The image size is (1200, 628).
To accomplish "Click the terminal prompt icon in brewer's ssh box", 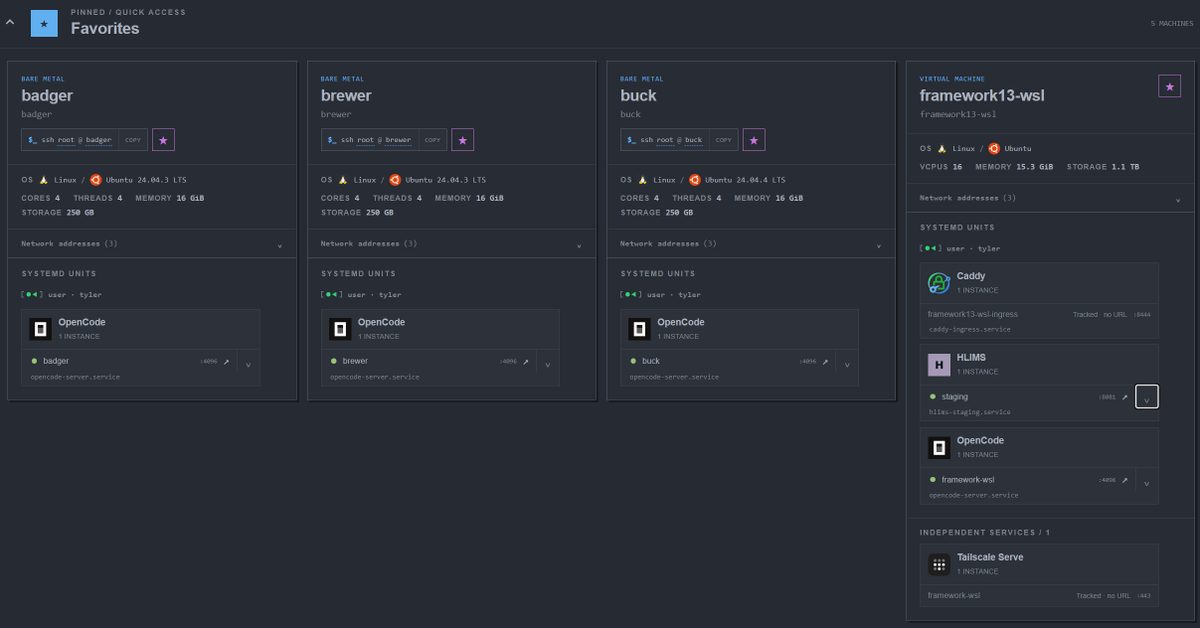I will (333, 140).
